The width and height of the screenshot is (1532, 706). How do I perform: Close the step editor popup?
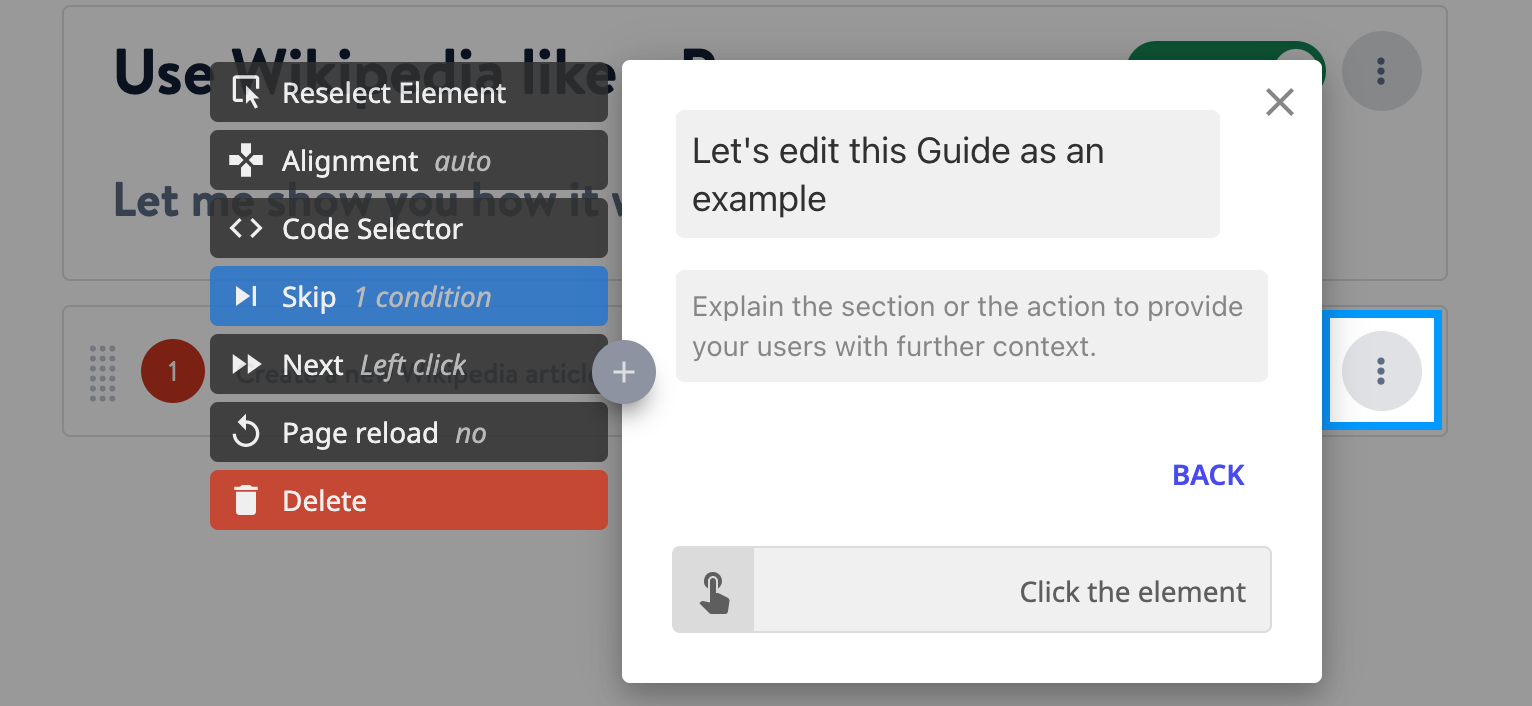(1279, 102)
